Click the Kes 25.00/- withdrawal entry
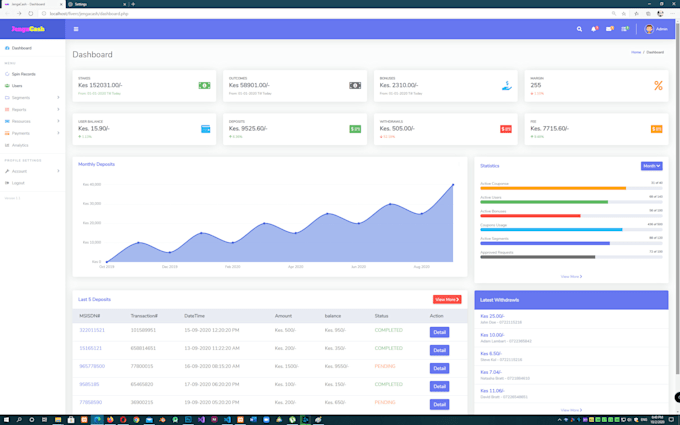 pos(571,319)
